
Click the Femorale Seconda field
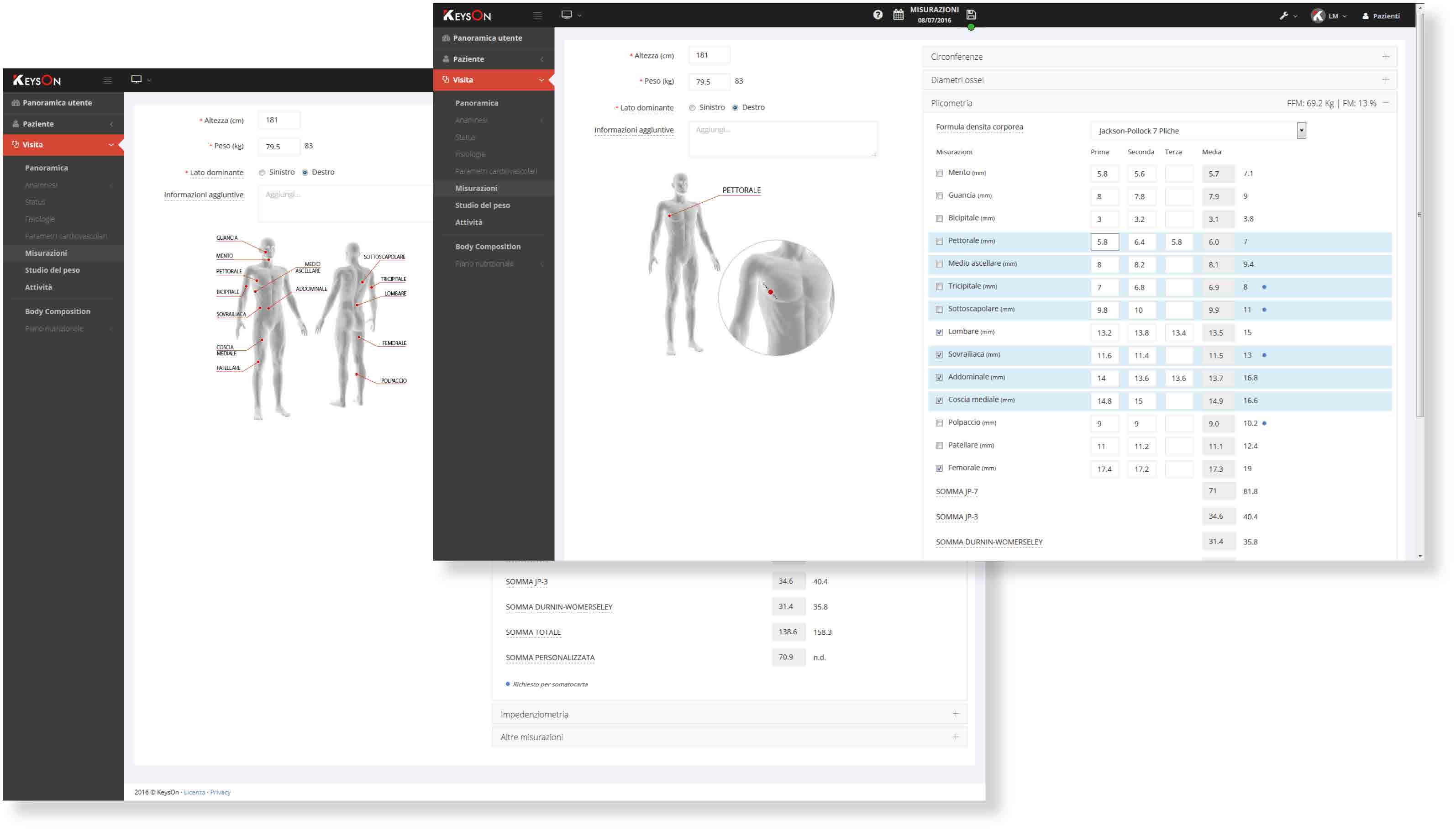1141,469
